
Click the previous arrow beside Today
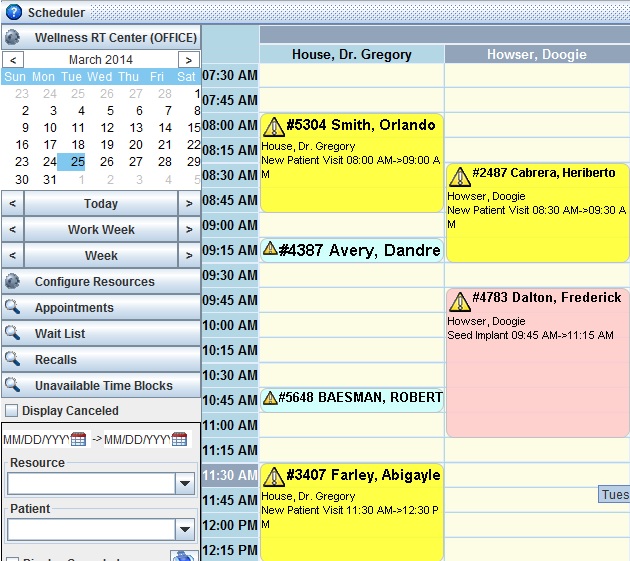pos(12,203)
